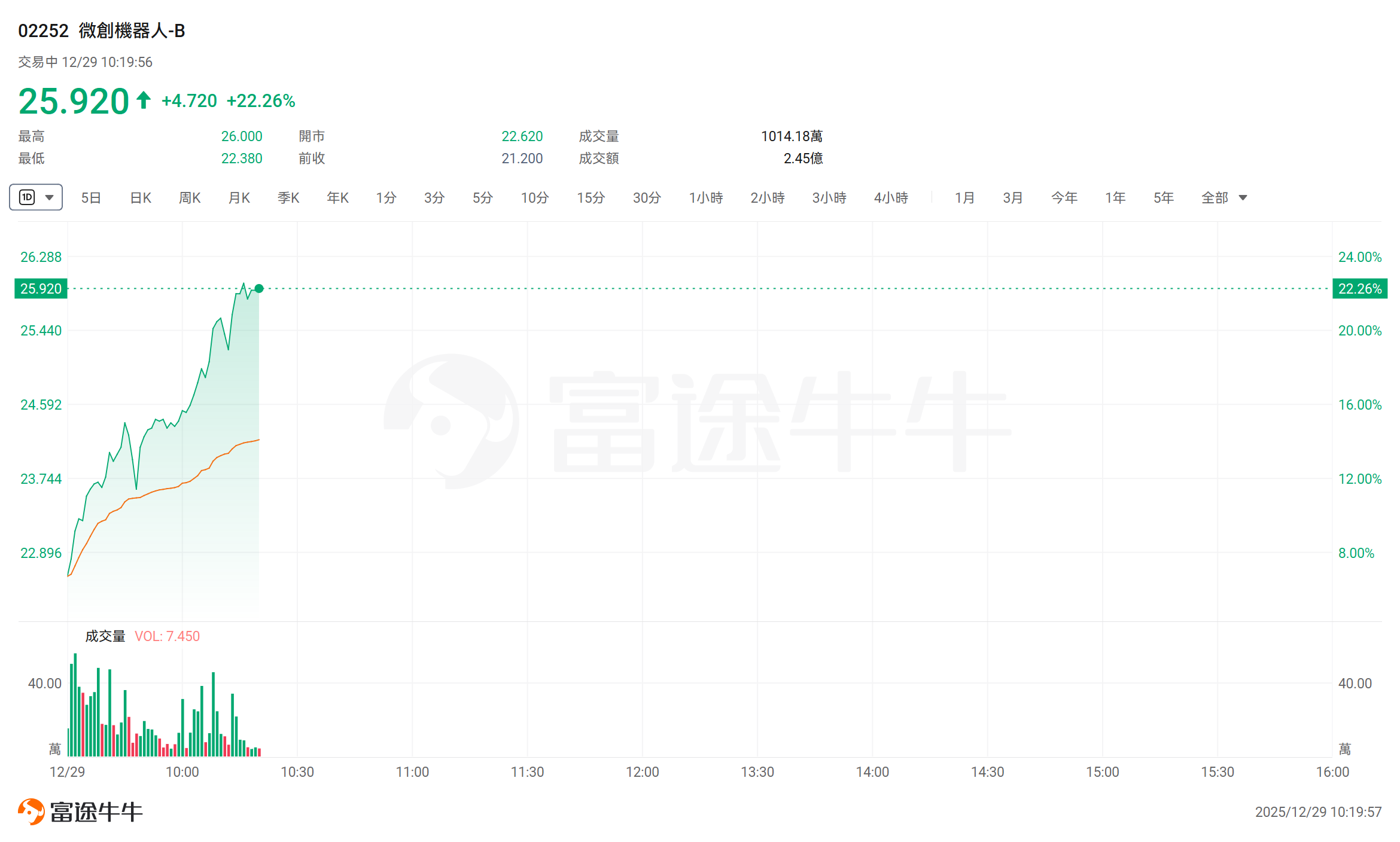Screen dimensions: 1400x842
Task: Click the green price-up arrow icon
Action: (143, 100)
